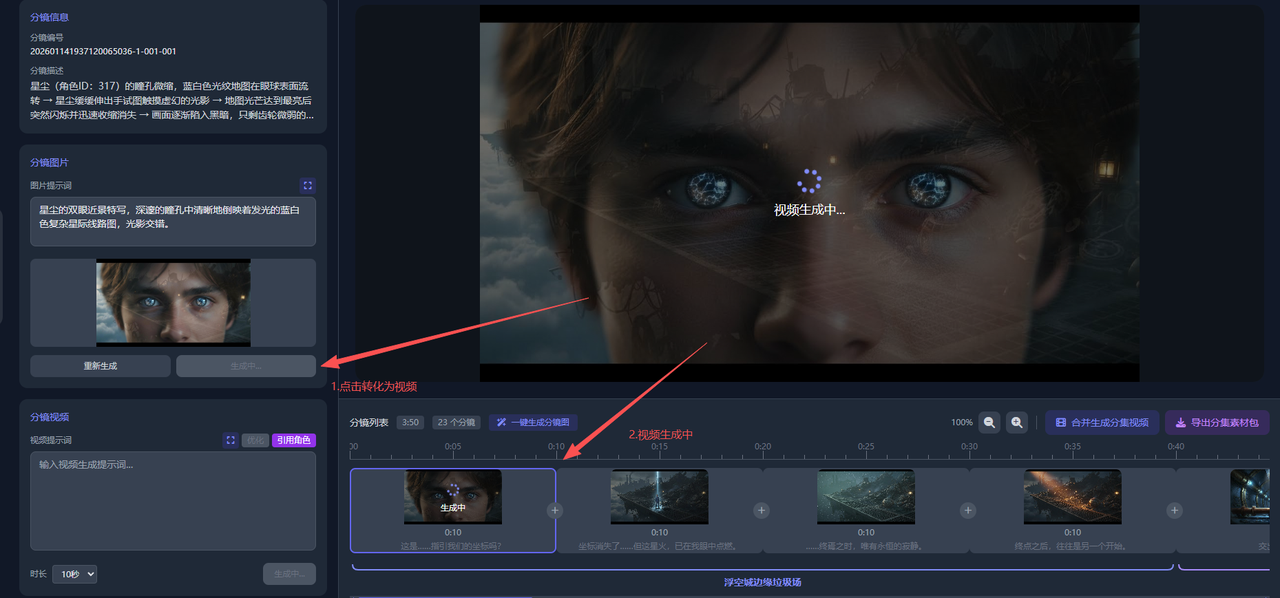Add a shot after the first storyboard clip
Screen dimensions: 1280x598
555,510
